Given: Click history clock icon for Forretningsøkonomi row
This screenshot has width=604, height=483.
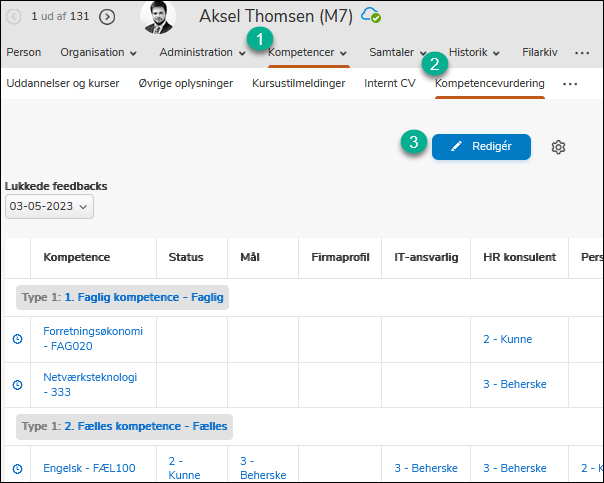Looking at the screenshot, I should (17, 339).
